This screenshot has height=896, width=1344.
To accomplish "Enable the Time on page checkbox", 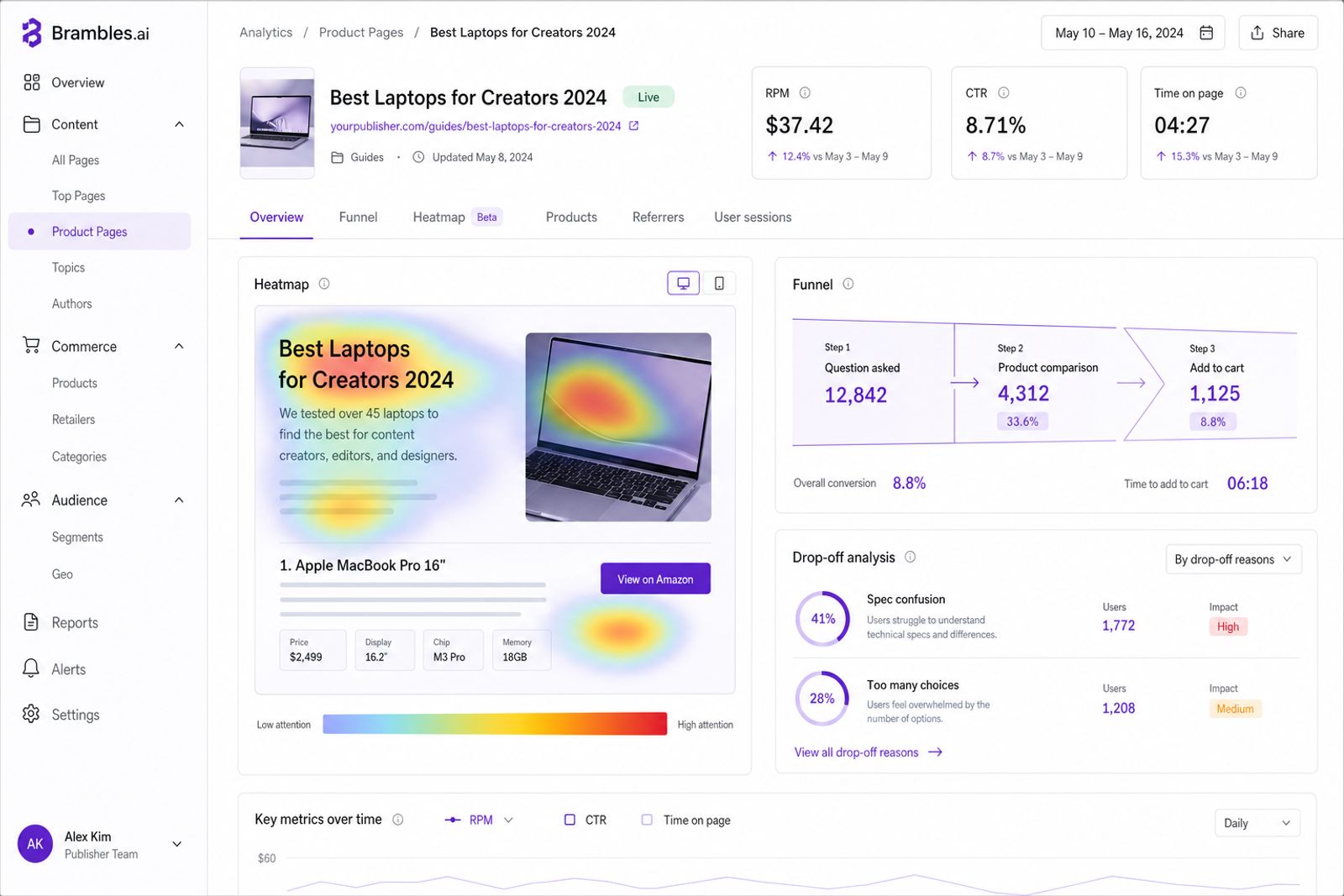I will point(647,820).
